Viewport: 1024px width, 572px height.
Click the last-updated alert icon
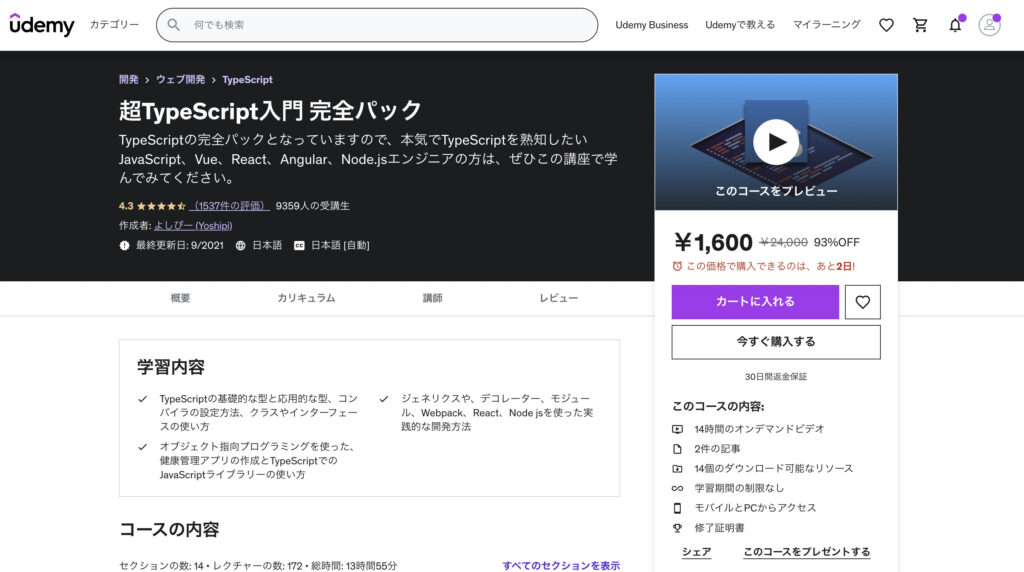pos(124,246)
